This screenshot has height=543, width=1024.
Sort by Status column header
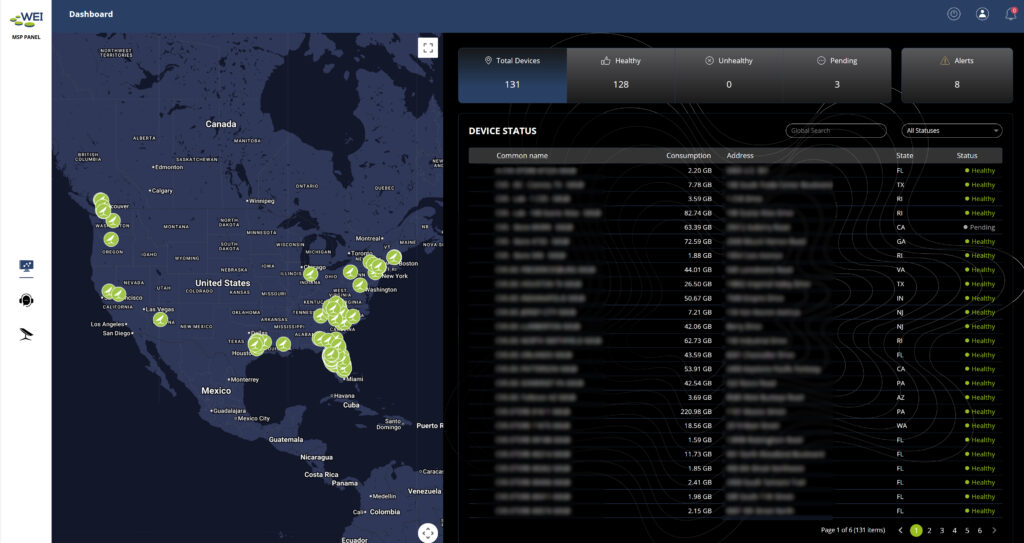(x=967, y=156)
